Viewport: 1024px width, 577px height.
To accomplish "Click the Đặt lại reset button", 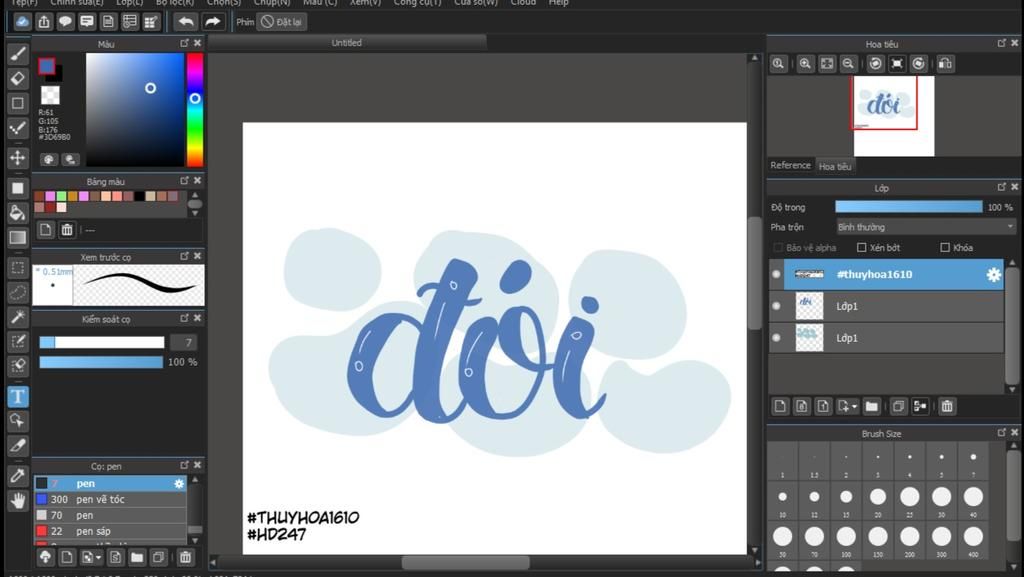I will coord(282,22).
